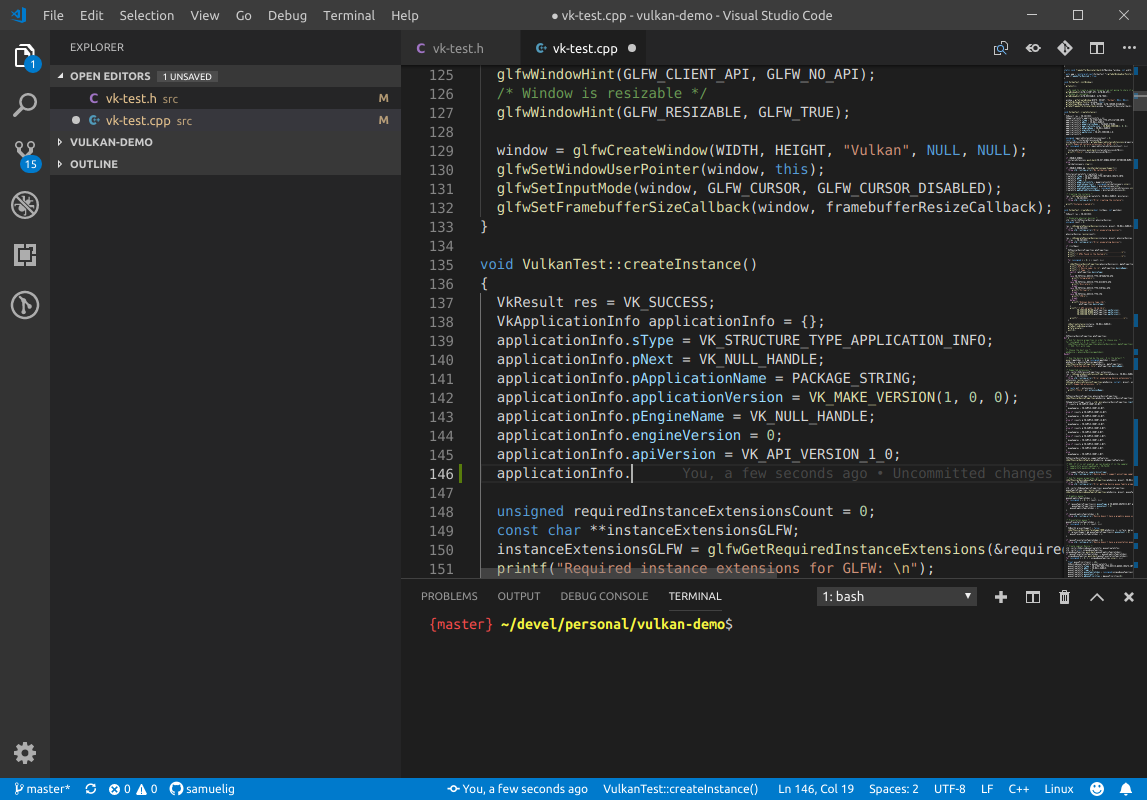Switch to the Output panel tab
Viewport: 1147px width, 800px height.
[x=519, y=597]
